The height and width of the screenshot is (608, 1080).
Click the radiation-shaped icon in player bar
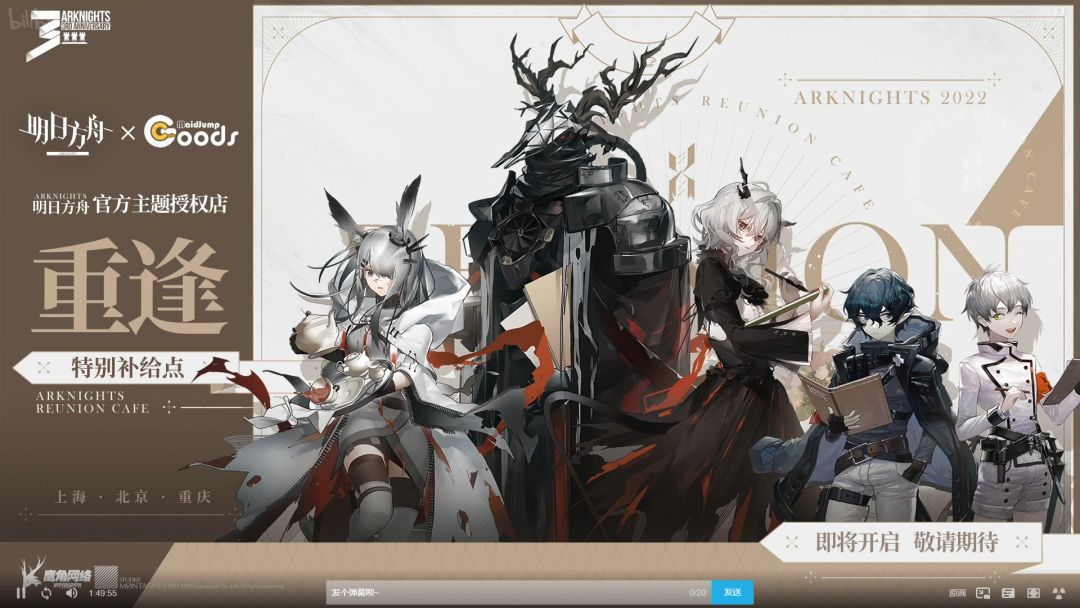[1059, 593]
